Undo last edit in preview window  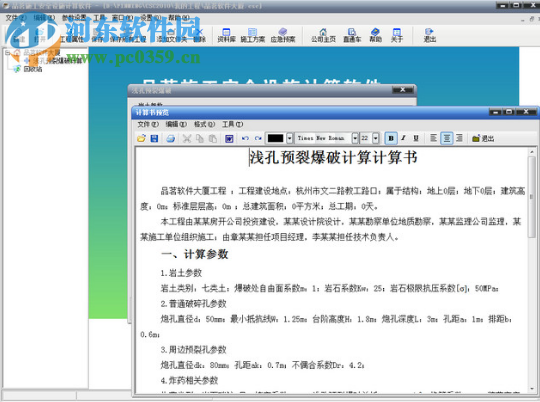point(245,138)
